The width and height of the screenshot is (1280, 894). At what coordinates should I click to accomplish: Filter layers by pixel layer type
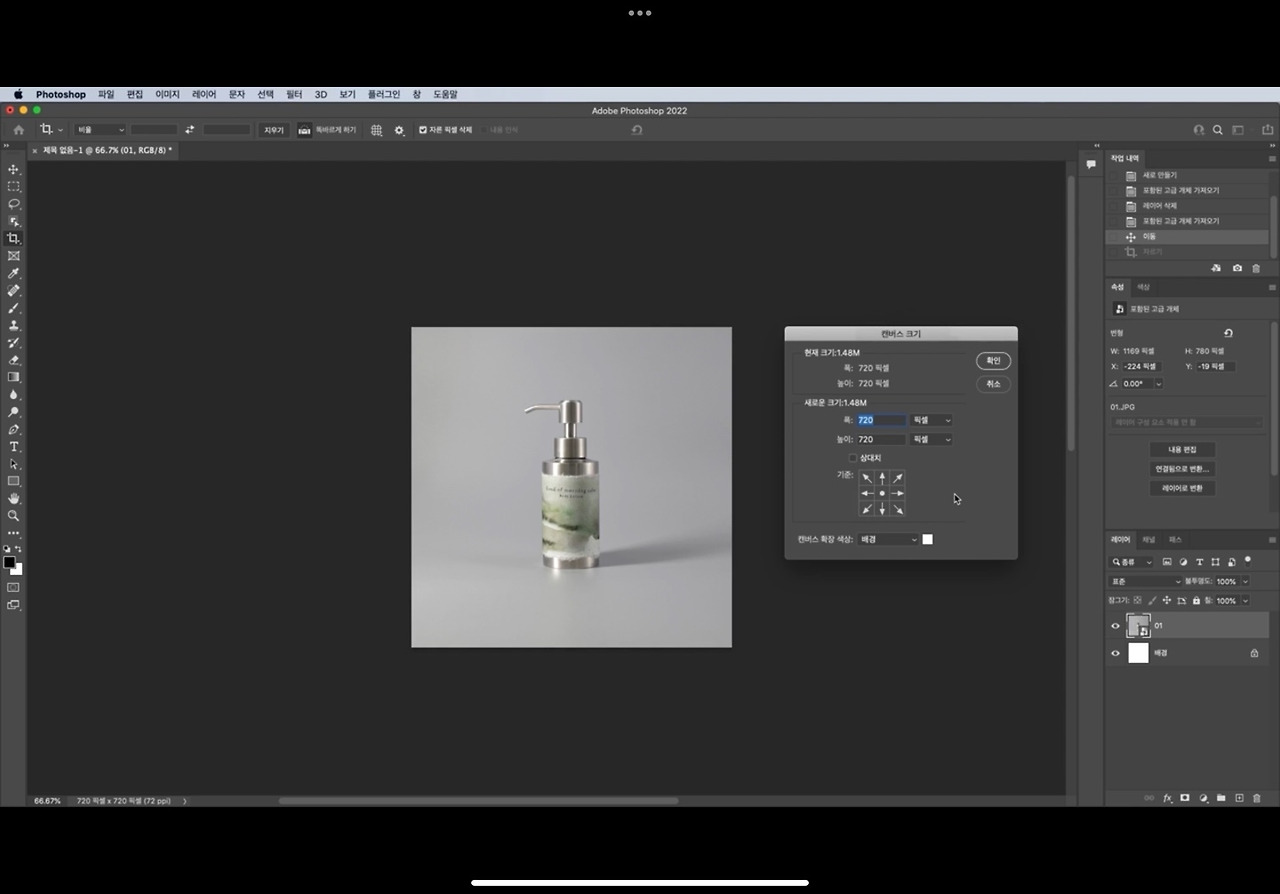click(1167, 562)
